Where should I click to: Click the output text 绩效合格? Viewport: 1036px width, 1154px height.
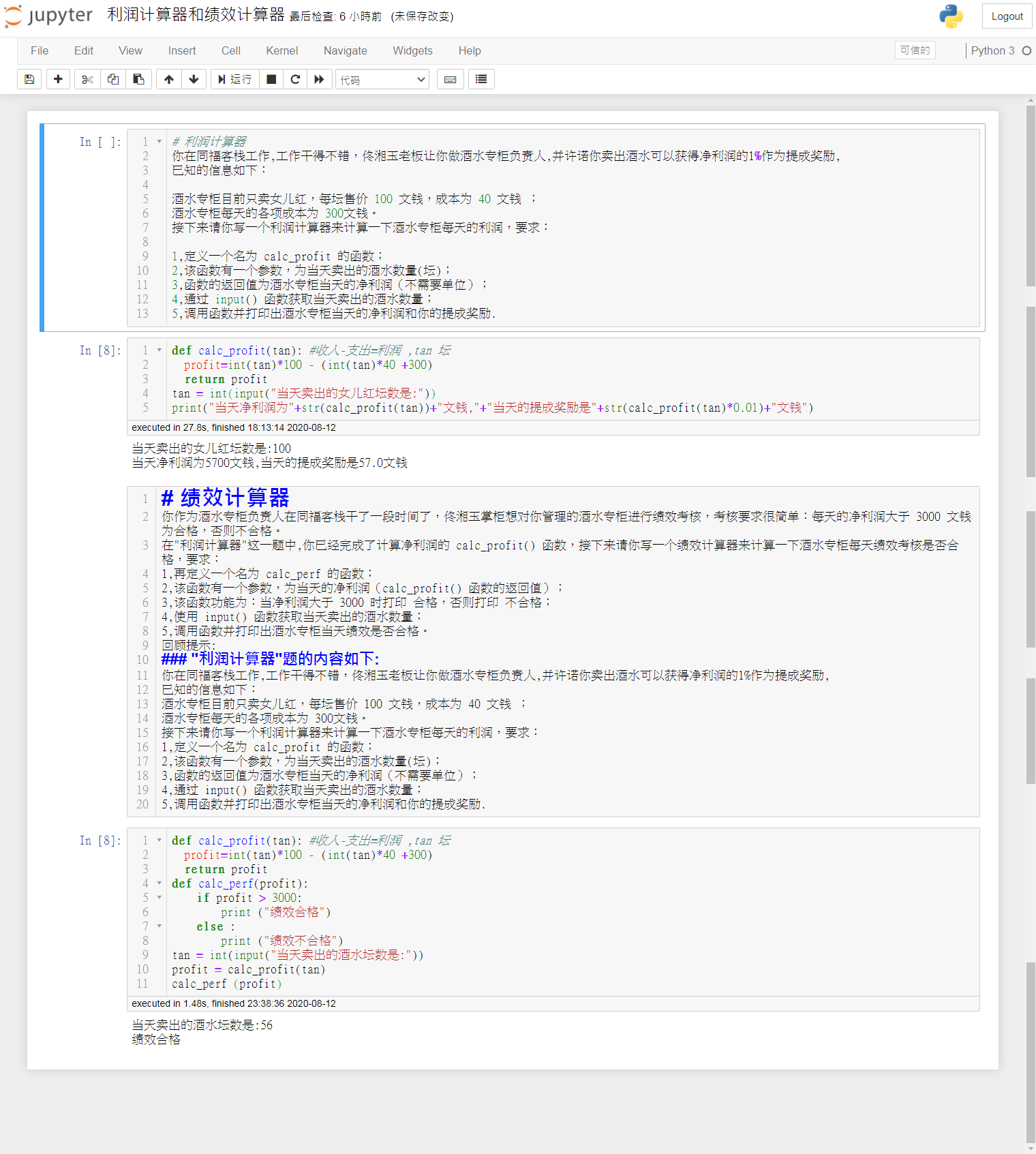pos(156,1039)
